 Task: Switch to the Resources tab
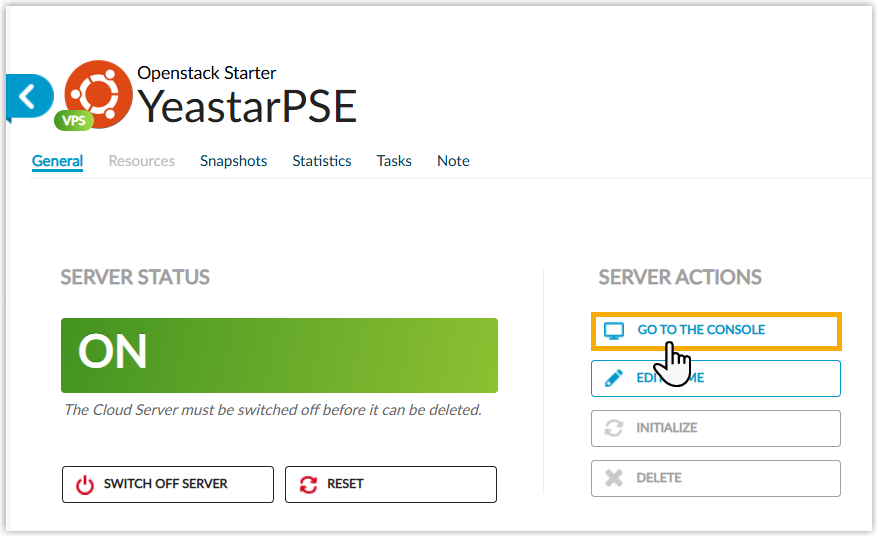141,161
